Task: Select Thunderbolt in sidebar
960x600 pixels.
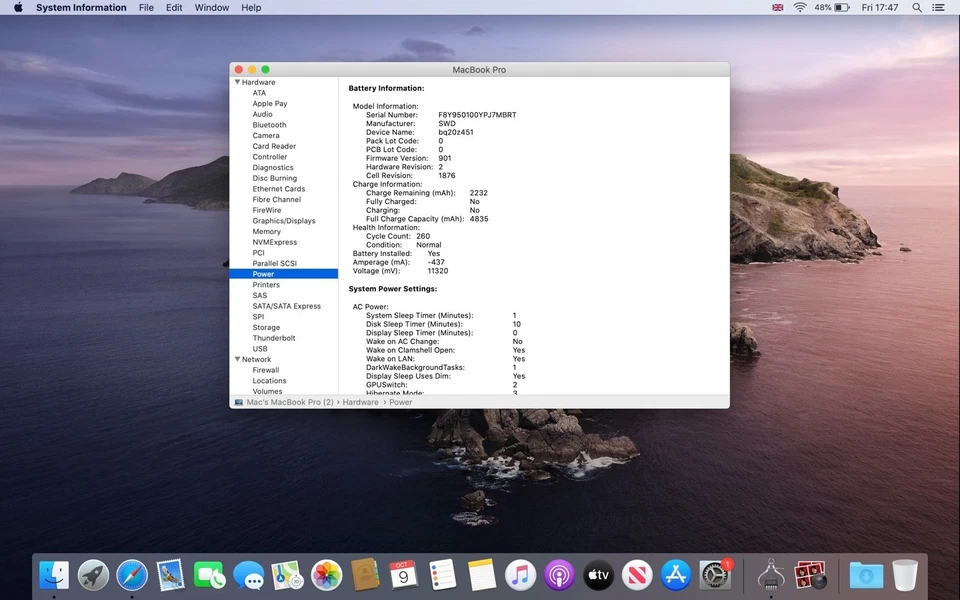Action: pyautogui.click(x=274, y=338)
